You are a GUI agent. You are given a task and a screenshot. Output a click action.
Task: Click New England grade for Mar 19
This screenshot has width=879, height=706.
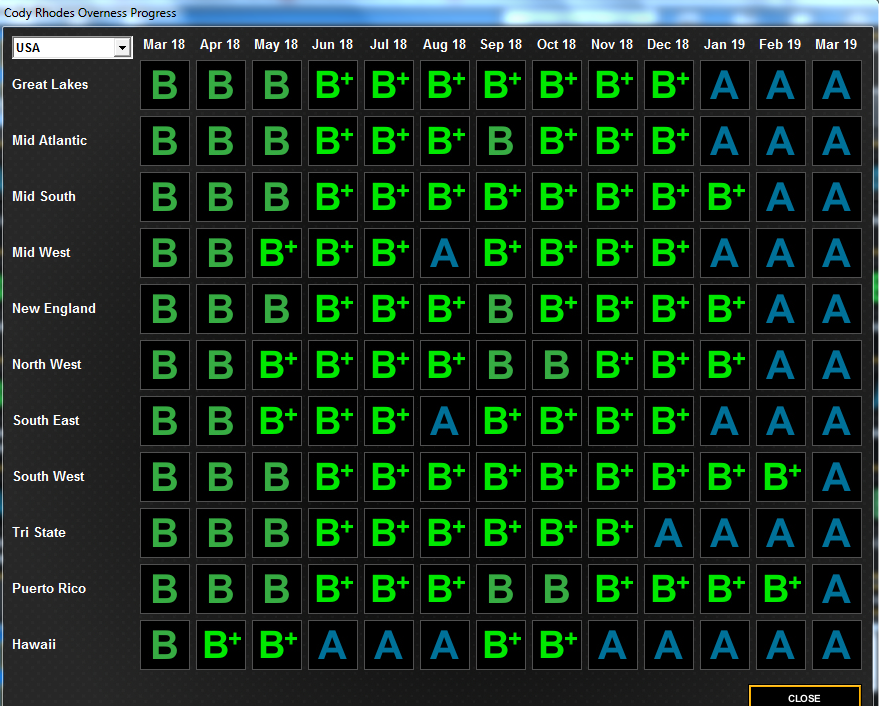click(837, 309)
